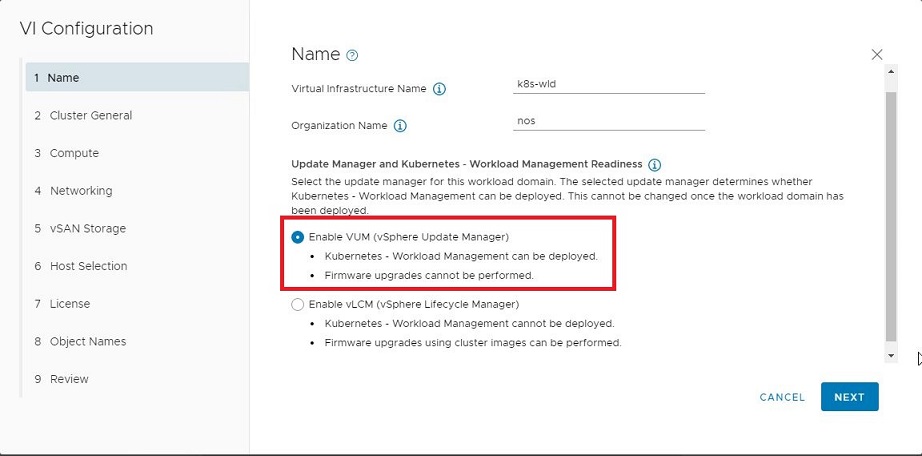
Task: Close the VI Configuration dialog
Action: pos(877,55)
